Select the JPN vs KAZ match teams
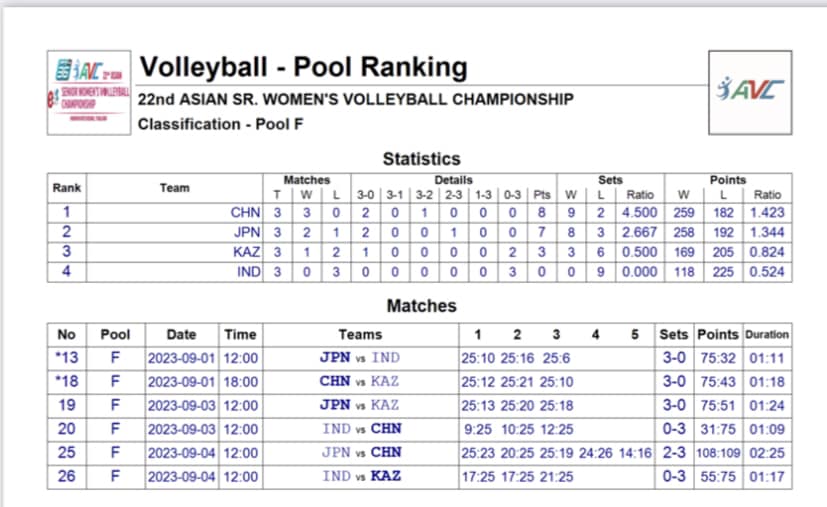Image resolution: width=827 pixels, height=507 pixels. (x=359, y=405)
